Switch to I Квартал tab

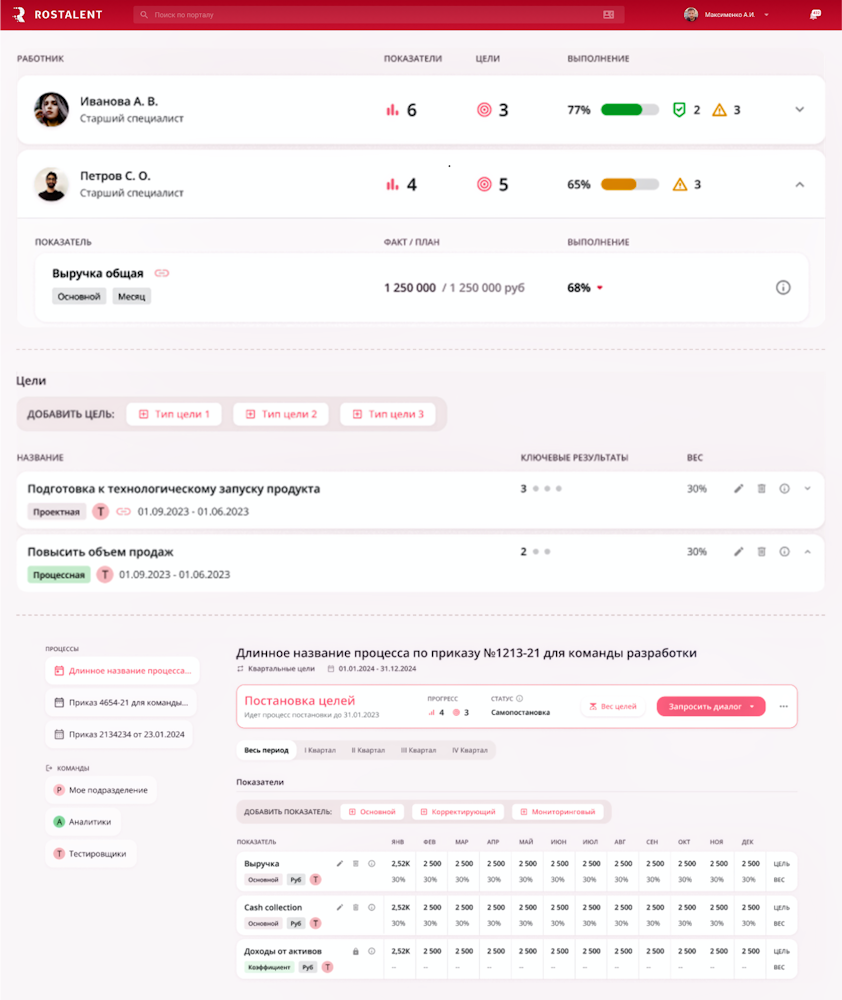tap(320, 750)
